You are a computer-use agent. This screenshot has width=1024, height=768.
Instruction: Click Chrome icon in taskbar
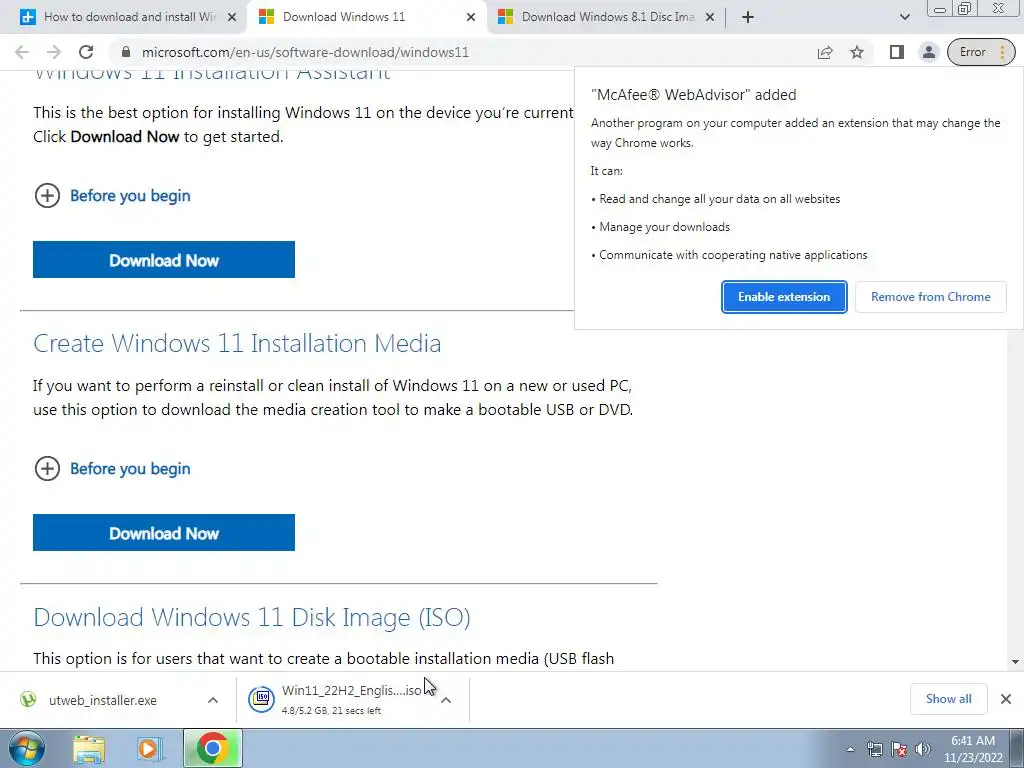coord(213,748)
